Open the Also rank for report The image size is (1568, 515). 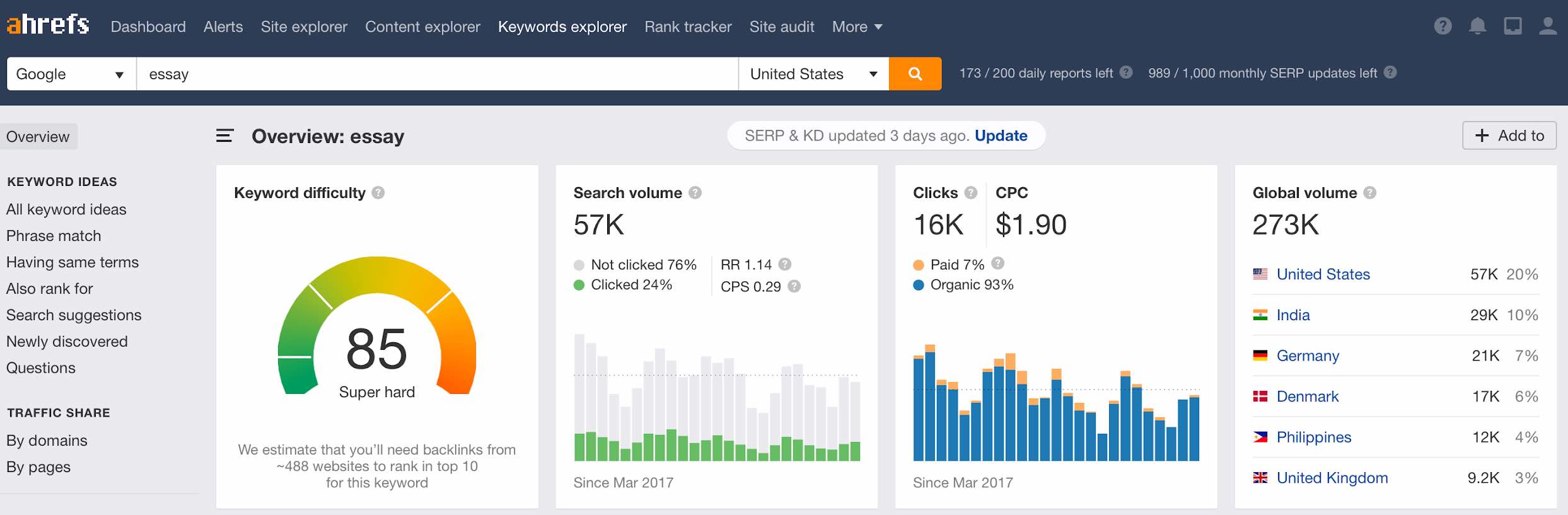[50, 289]
